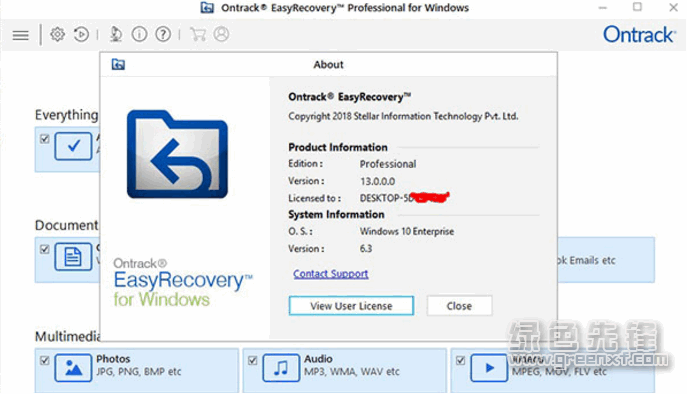Click the title bar application icon
Viewport: 687px width, 394px height.
207,7
